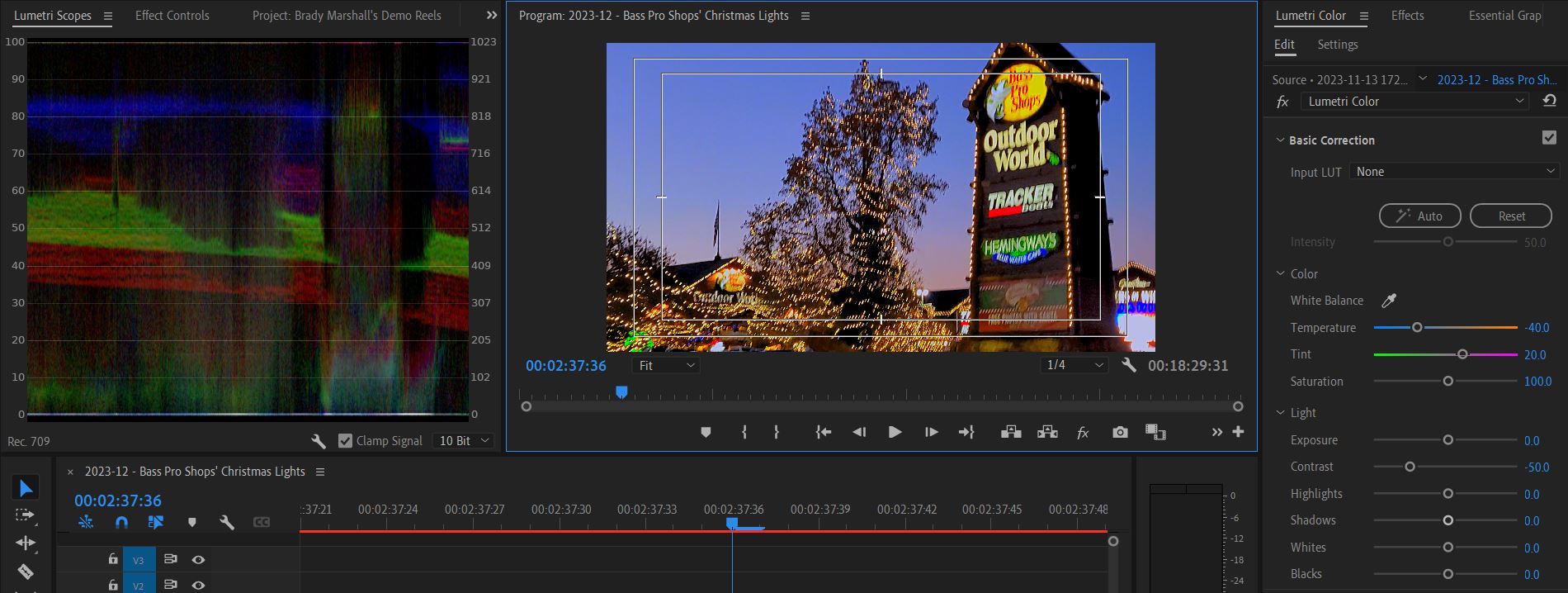The height and width of the screenshot is (593, 1568).
Task: Click the Captions CC track icon
Action: click(x=262, y=522)
